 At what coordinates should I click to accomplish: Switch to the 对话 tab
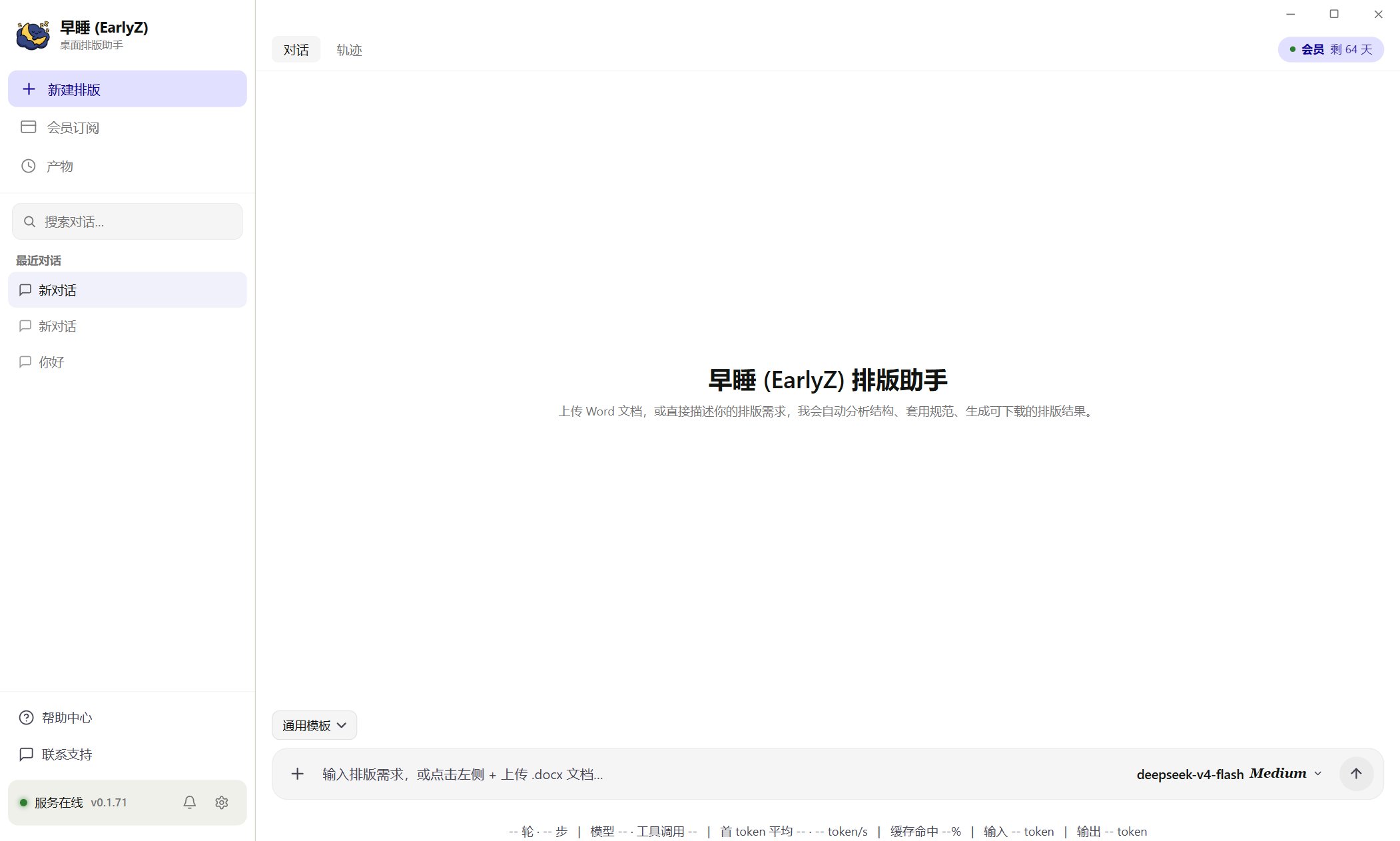(296, 50)
